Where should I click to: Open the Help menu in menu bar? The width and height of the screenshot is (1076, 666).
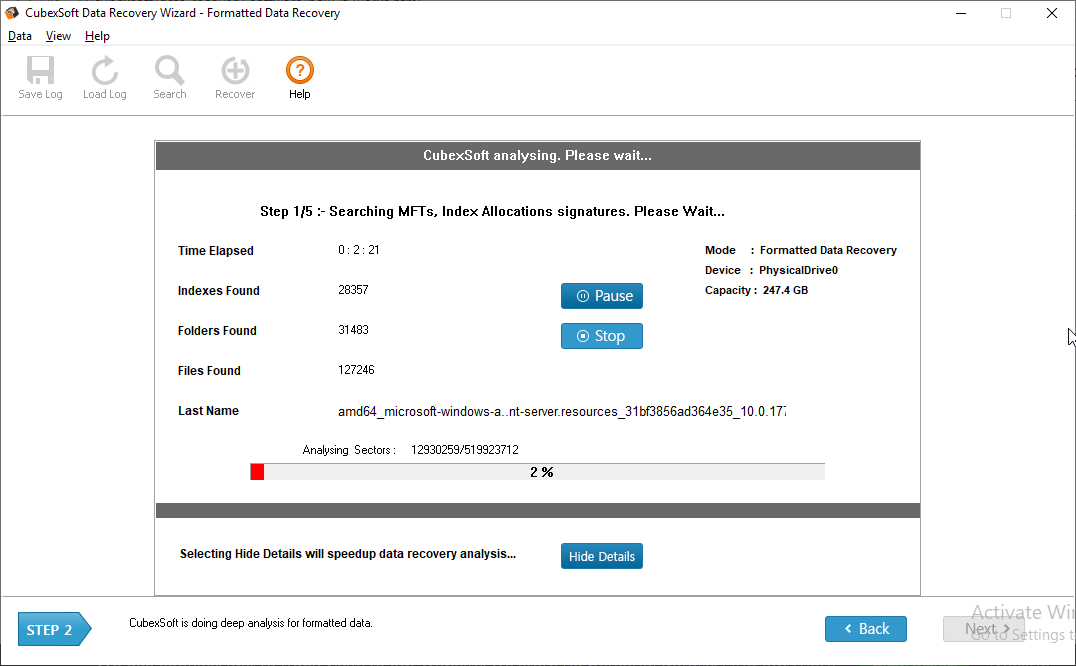97,36
